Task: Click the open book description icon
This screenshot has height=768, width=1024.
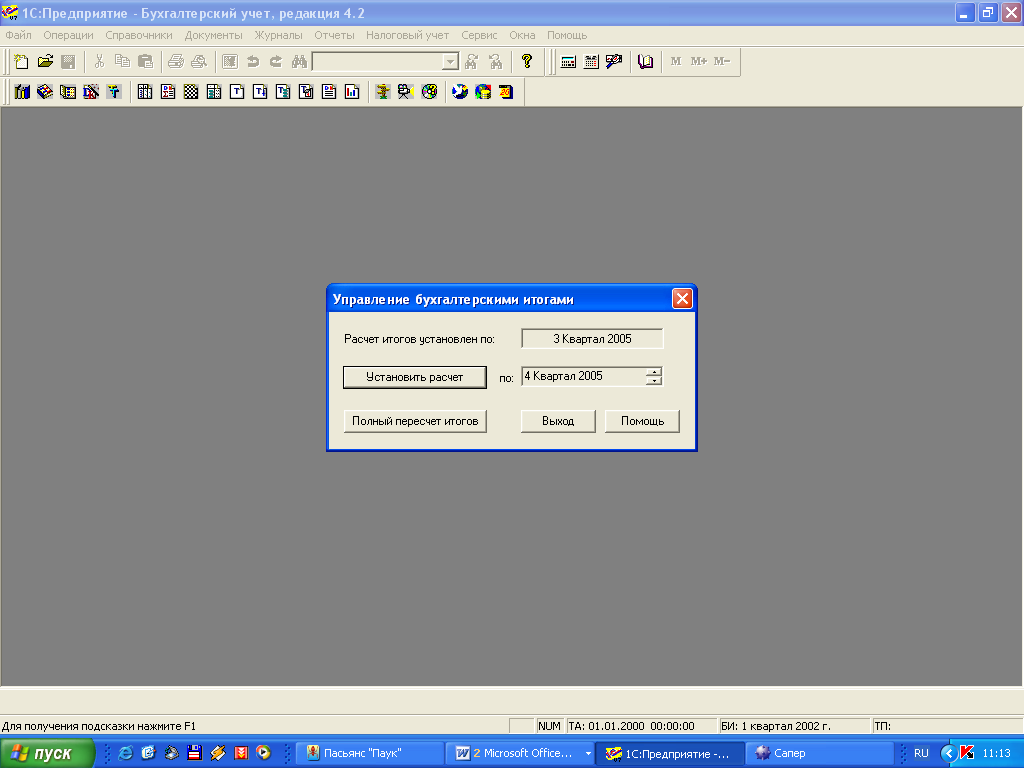Action: click(x=645, y=61)
